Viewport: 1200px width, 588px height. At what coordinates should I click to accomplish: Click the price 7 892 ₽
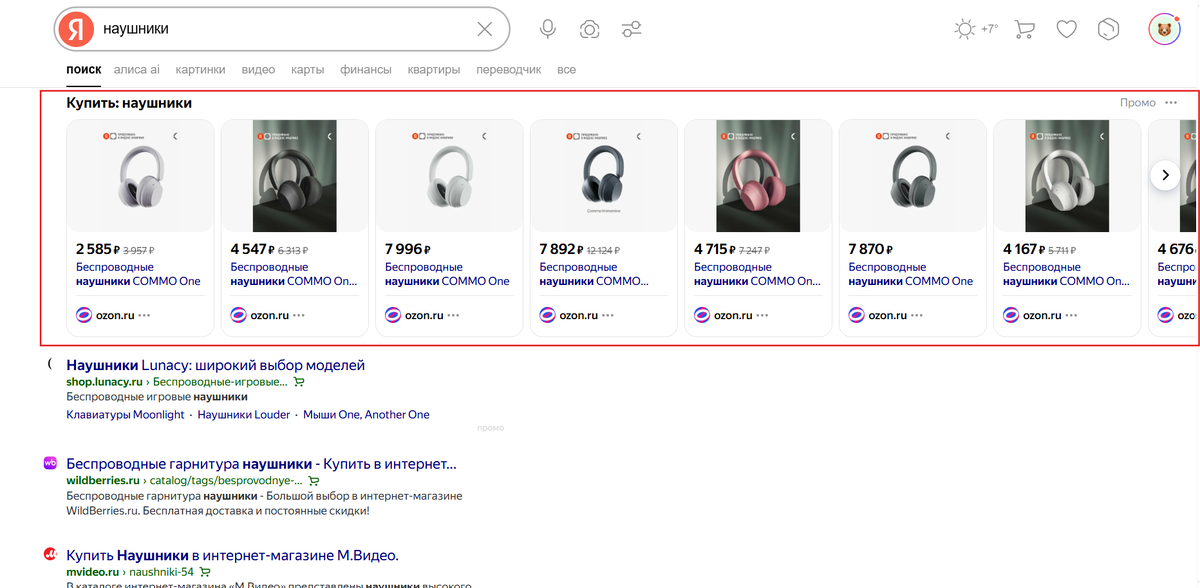(x=561, y=249)
